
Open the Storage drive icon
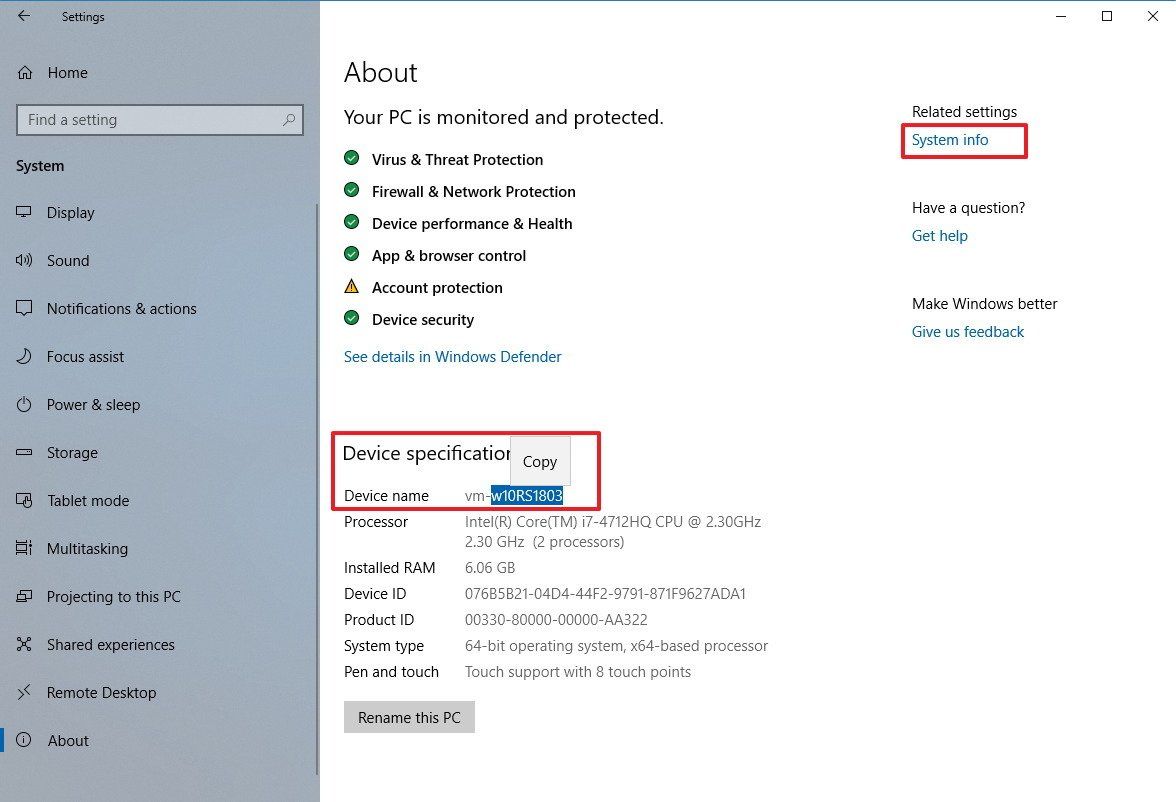coord(24,452)
